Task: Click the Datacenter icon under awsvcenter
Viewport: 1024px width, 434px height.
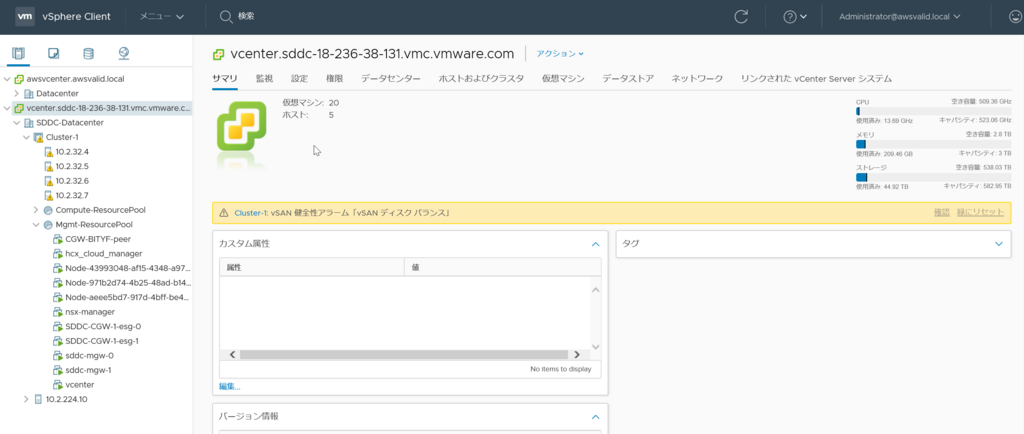Action: (x=29, y=93)
